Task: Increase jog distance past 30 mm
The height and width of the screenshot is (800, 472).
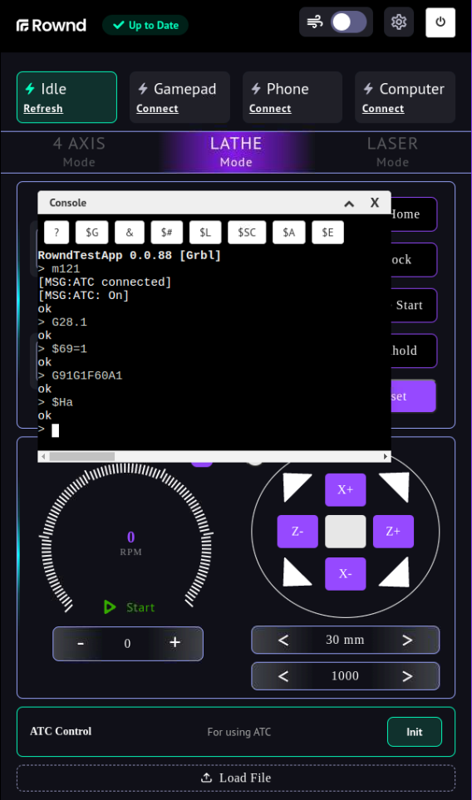Action: 407,640
